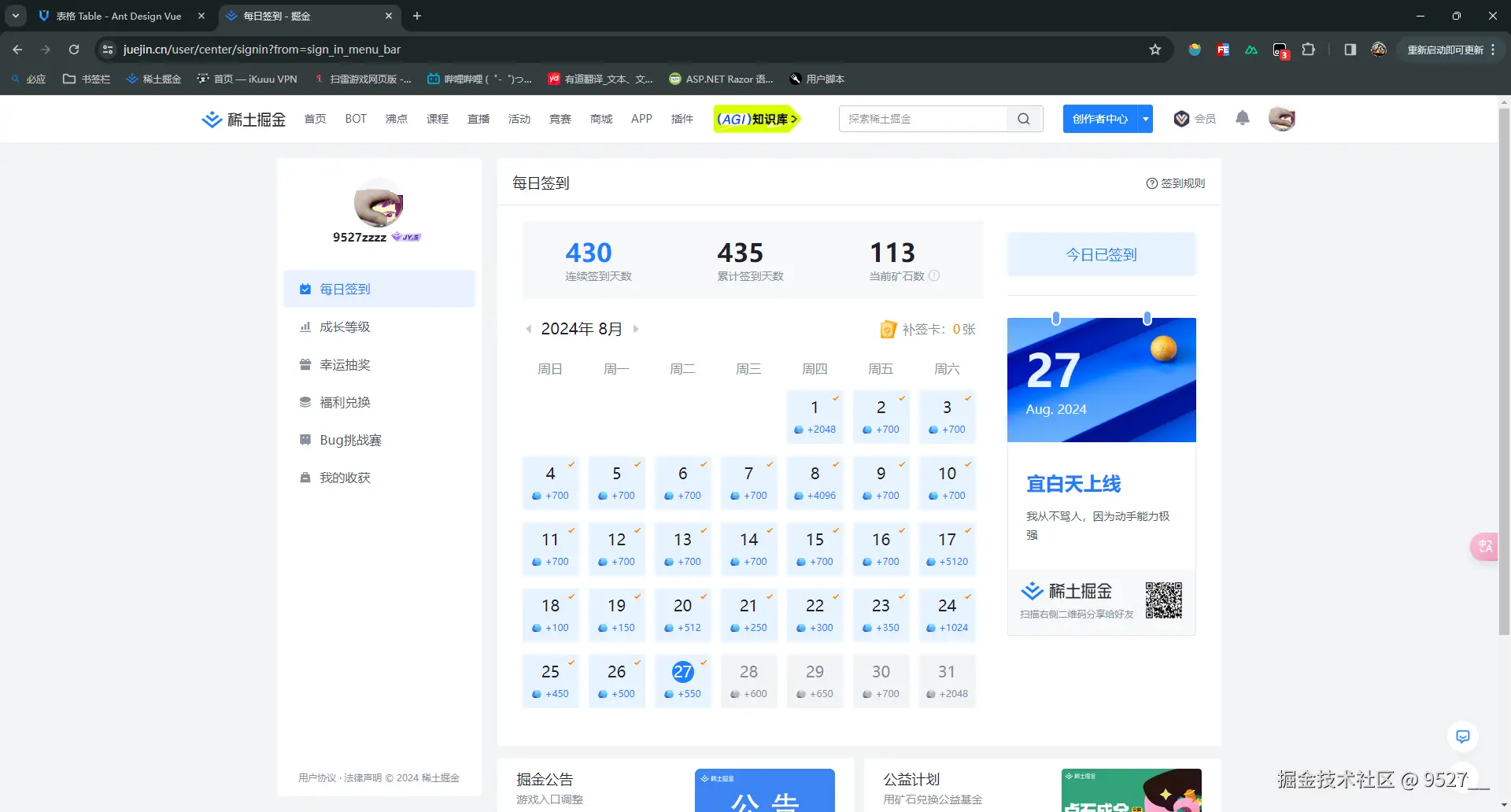Click the 今日已签到 button
Viewport: 1511px width, 812px height.
tap(1101, 254)
